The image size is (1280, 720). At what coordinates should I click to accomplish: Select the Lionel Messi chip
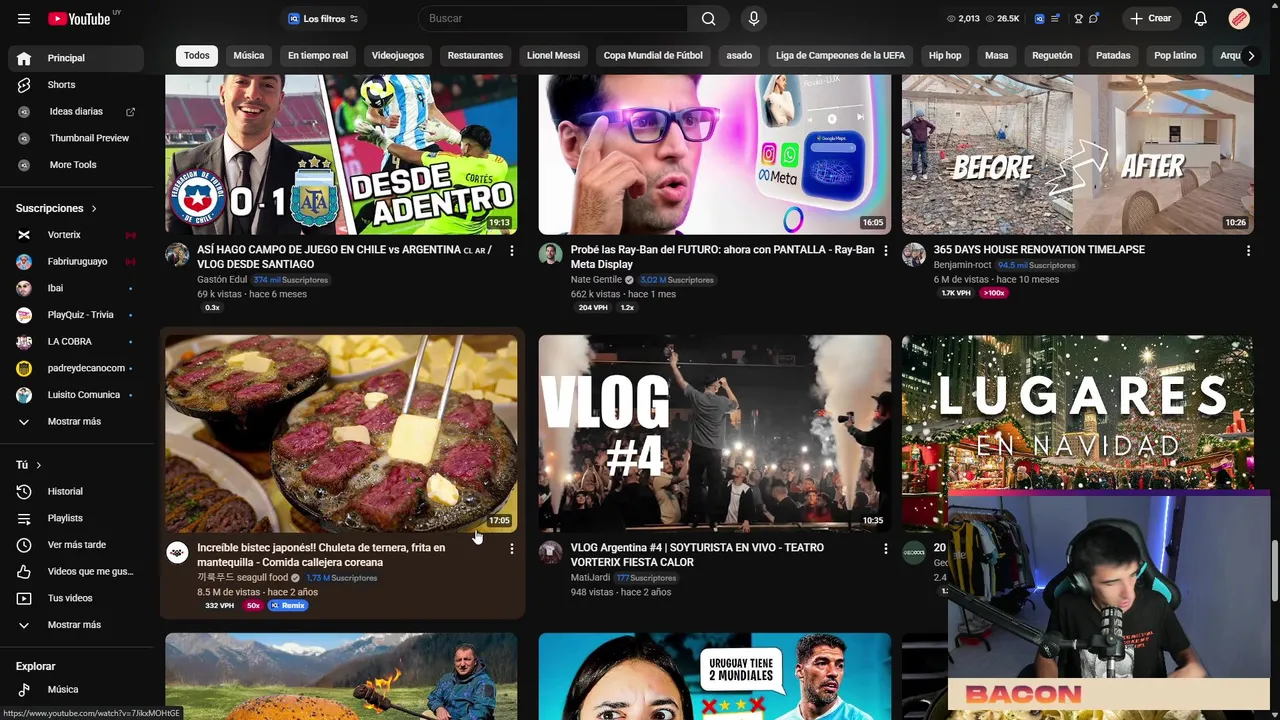coord(553,55)
